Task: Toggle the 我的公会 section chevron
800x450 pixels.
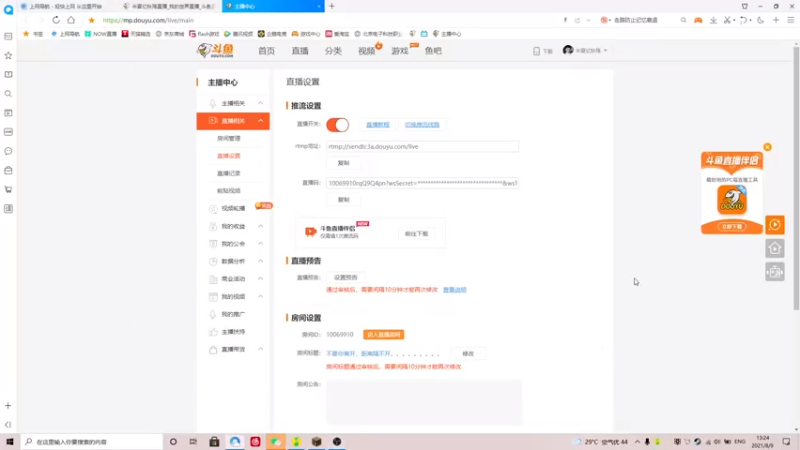Action: point(260,243)
